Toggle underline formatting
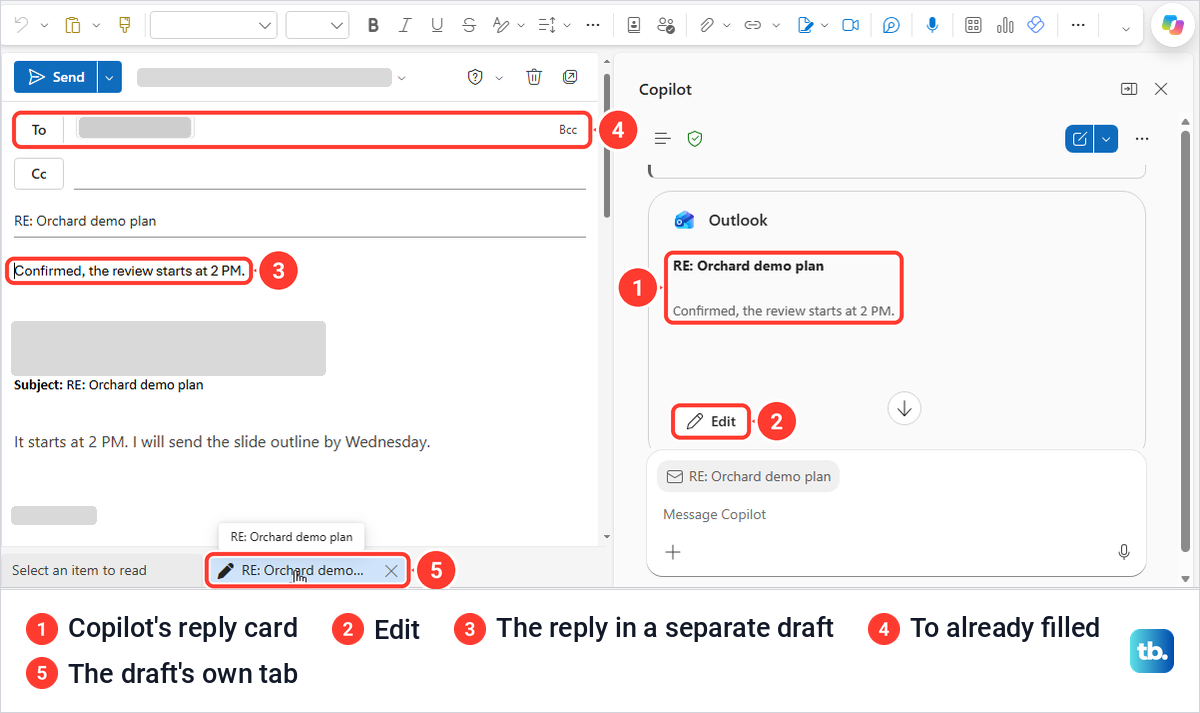 point(437,25)
